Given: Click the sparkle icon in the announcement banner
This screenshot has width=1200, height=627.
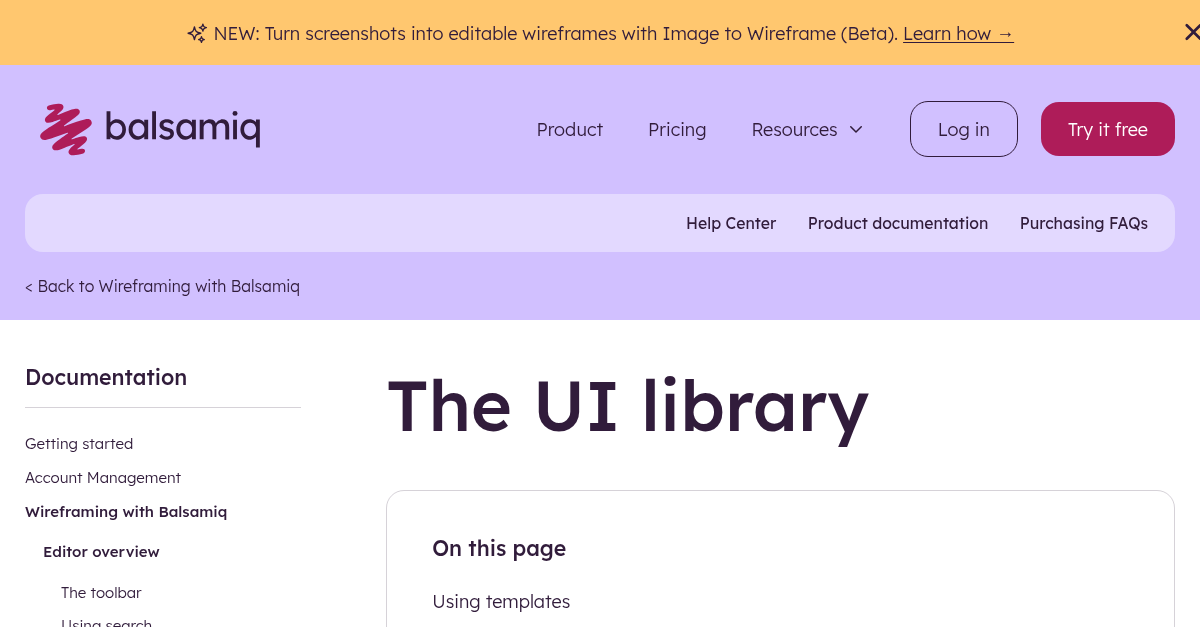Looking at the screenshot, I should [197, 33].
